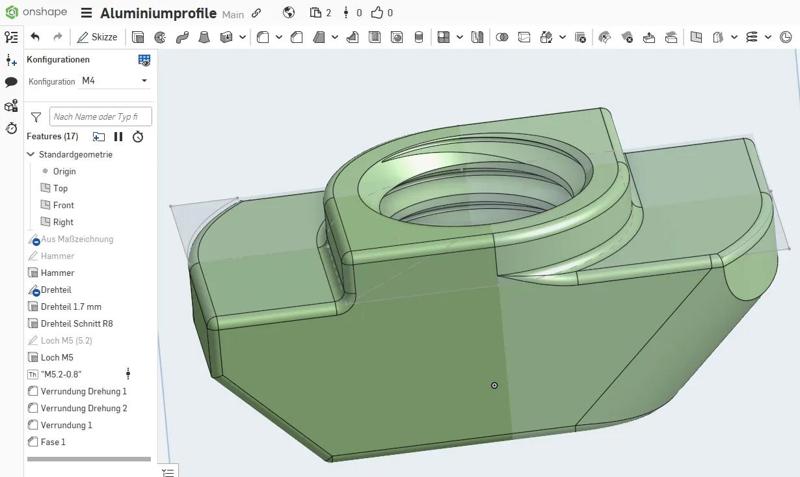This screenshot has height=477, width=800.
Task: Select the Rib tool
Action: (352, 37)
